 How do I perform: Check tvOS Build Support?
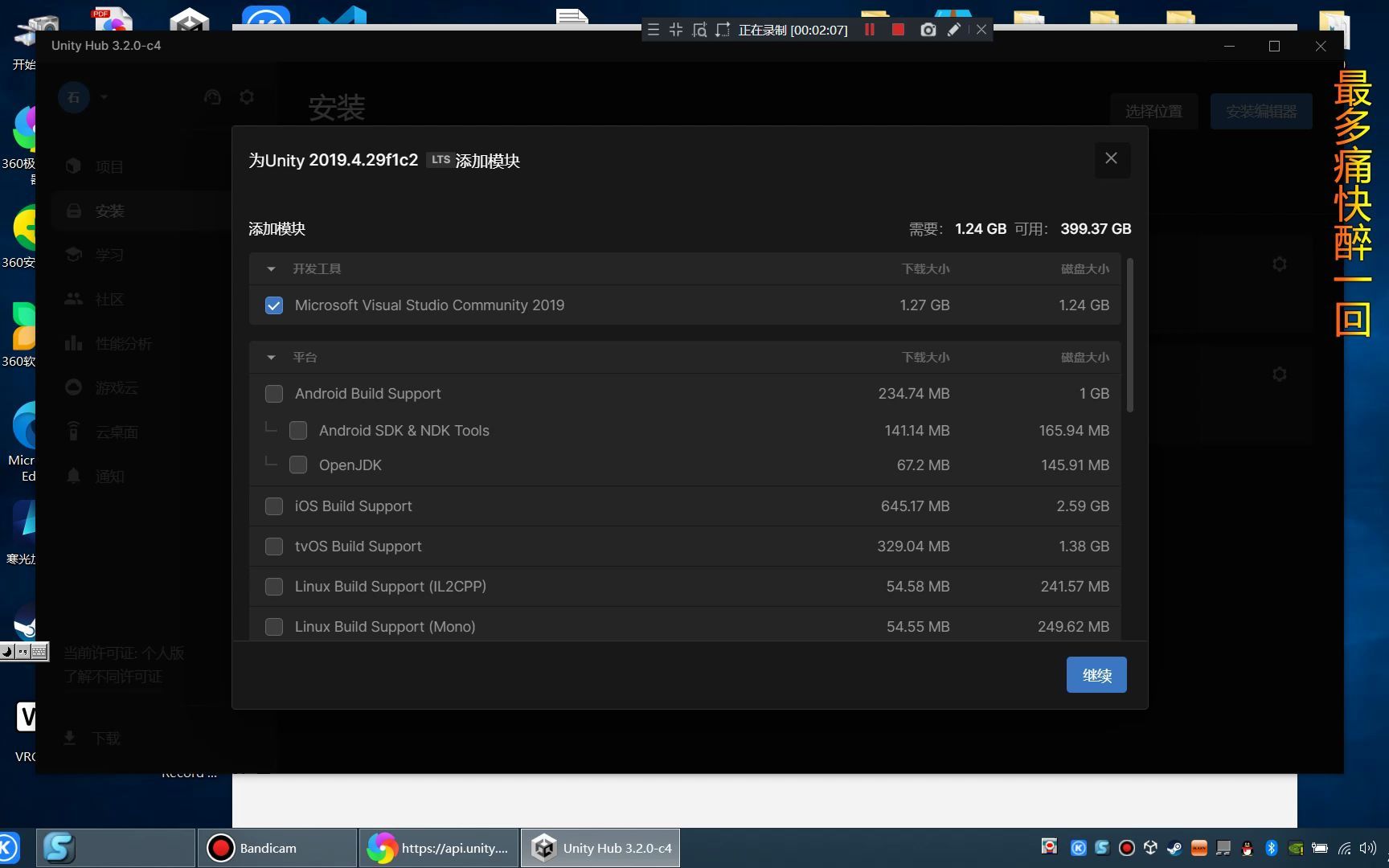point(274,547)
